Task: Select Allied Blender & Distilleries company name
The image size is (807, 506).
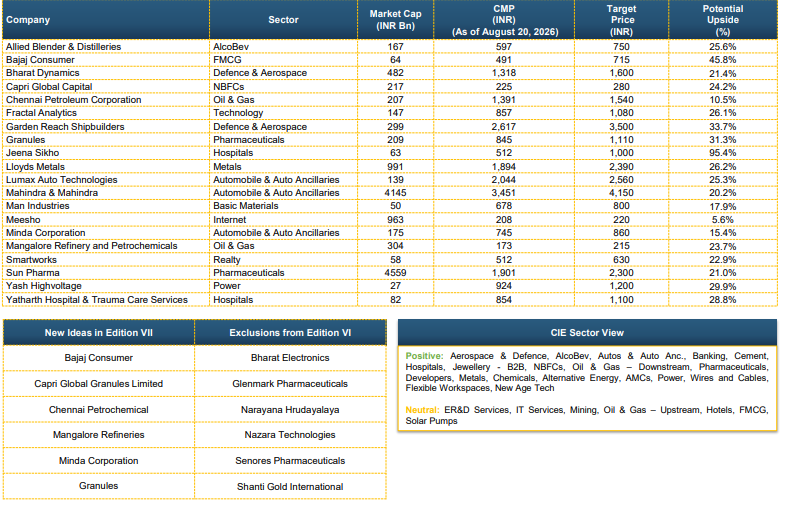Action: click(x=63, y=47)
